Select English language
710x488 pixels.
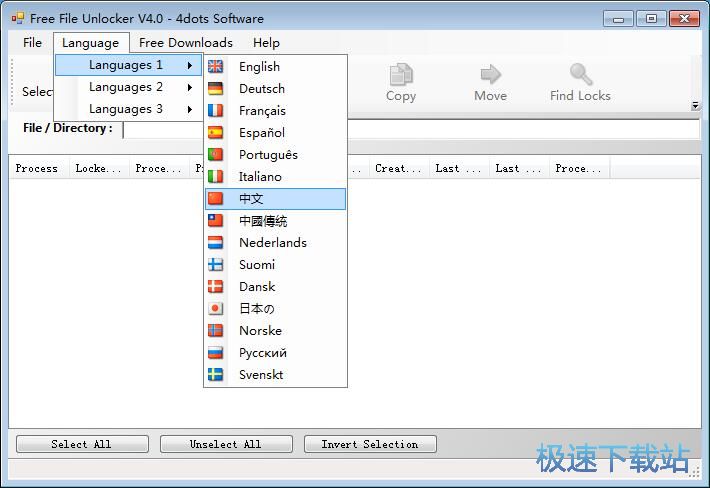coord(275,67)
